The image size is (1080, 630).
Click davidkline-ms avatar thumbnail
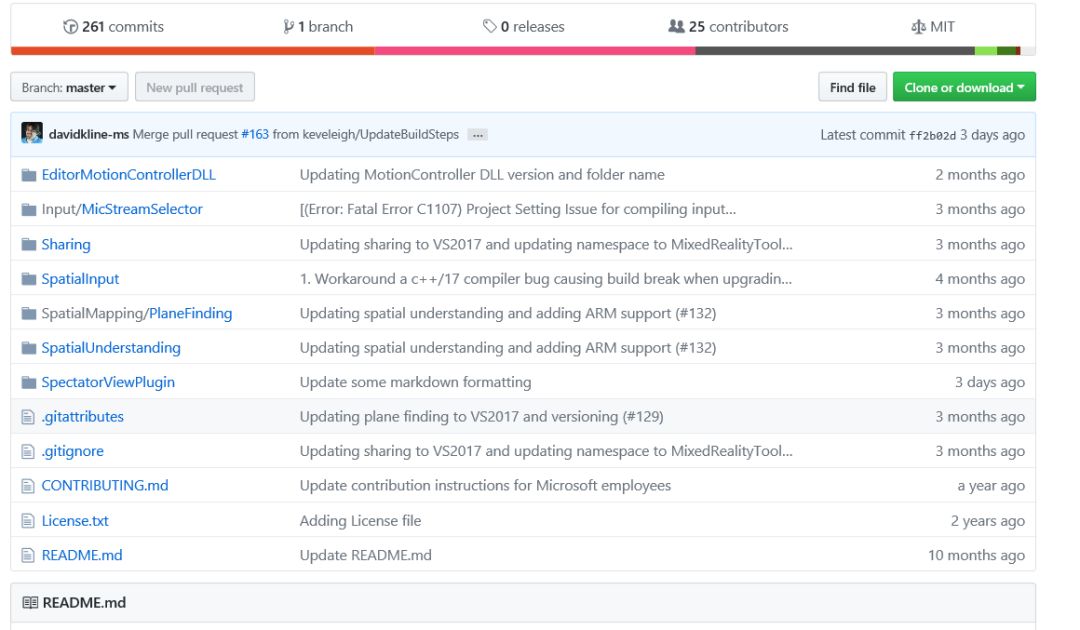click(x=32, y=134)
